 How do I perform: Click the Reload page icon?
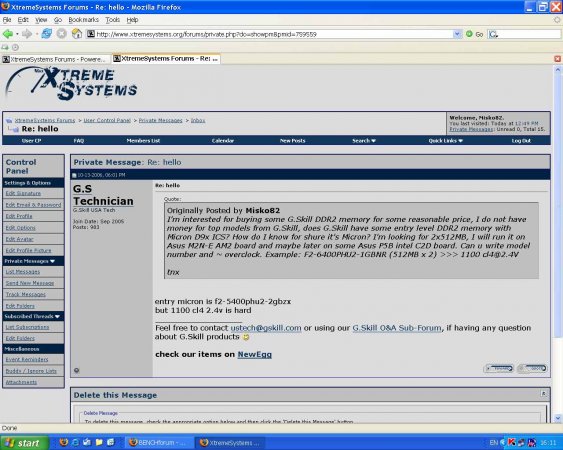(47, 34)
